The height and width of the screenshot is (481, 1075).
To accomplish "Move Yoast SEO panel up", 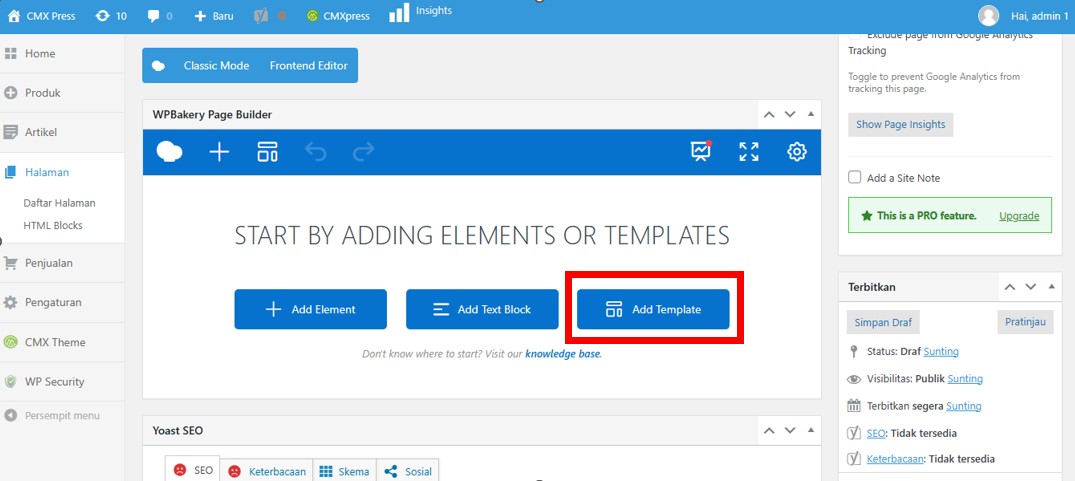I will click(x=769, y=430).
